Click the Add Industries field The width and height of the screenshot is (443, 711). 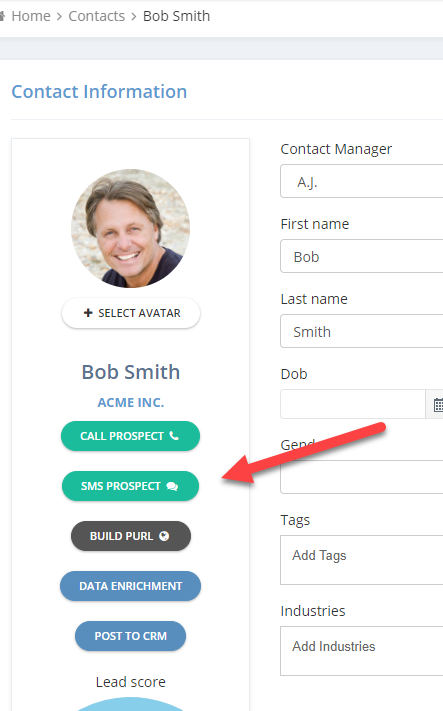pyautogui.click(x=361, y=651)
